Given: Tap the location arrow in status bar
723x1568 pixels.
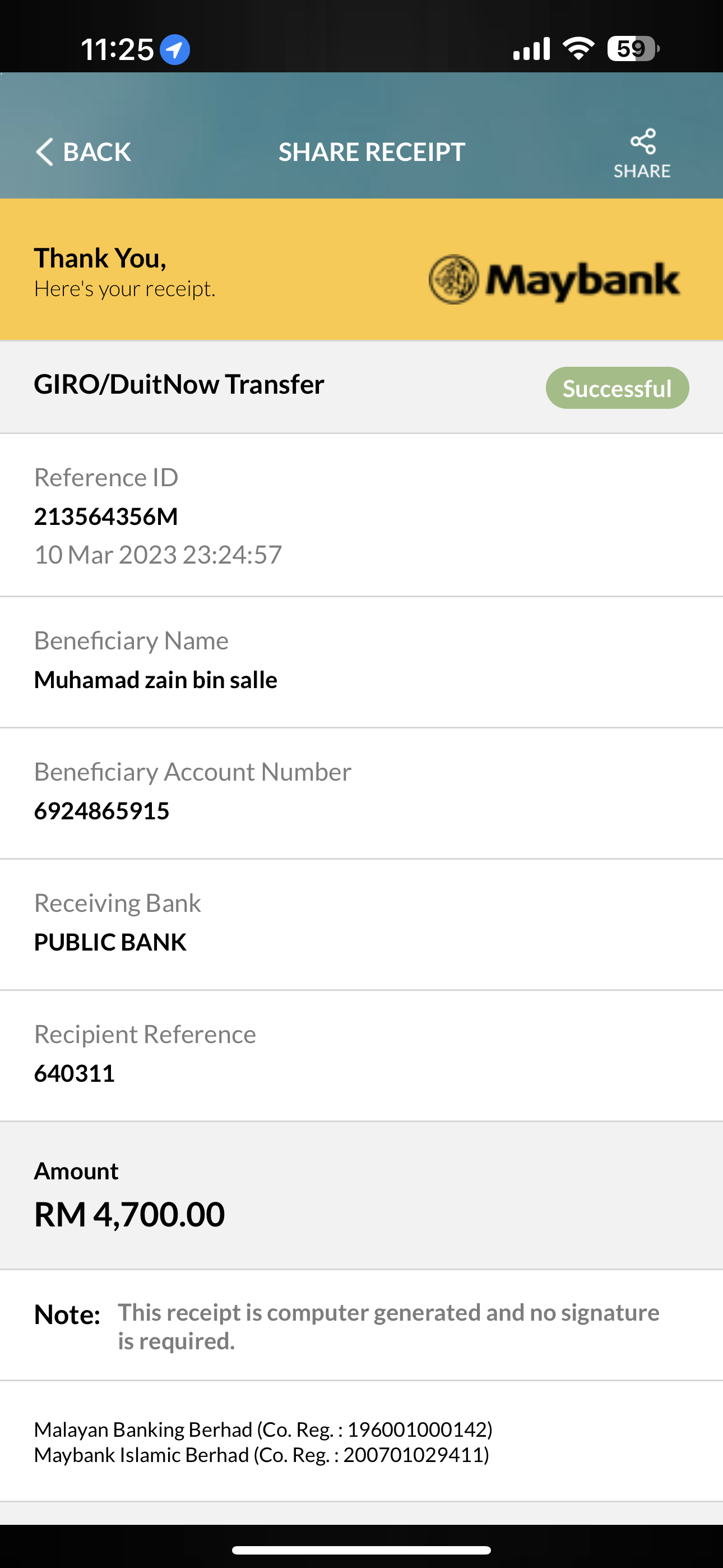Looking at the screenshot, I should tap(175, 49).
